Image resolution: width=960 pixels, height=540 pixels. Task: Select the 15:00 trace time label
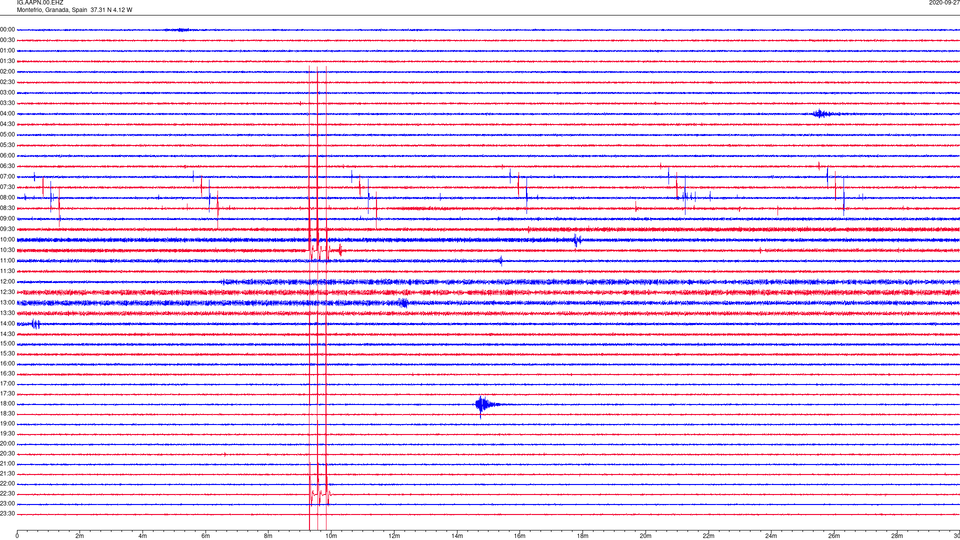pyautogui.click(x=7, y=344)
